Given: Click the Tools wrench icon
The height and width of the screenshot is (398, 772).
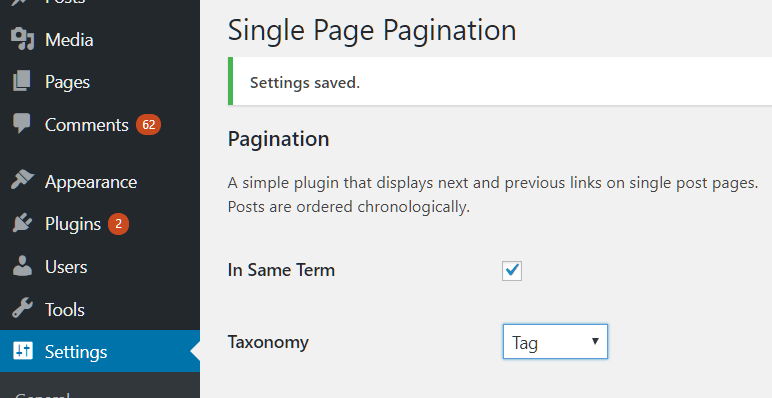Looking at the screenshot, I should (x=22, y=309).
